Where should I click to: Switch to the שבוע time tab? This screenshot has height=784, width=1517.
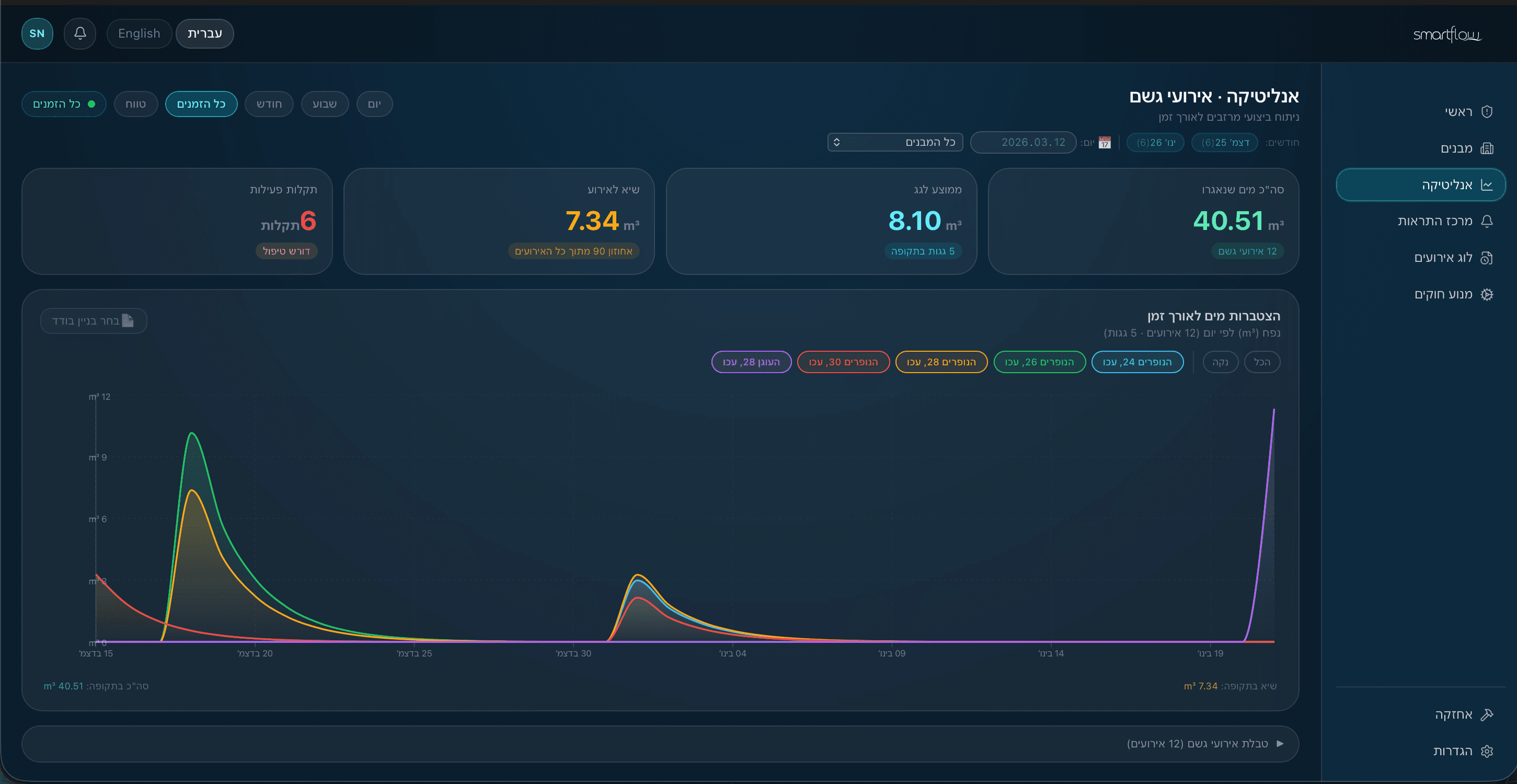[325, 103]
